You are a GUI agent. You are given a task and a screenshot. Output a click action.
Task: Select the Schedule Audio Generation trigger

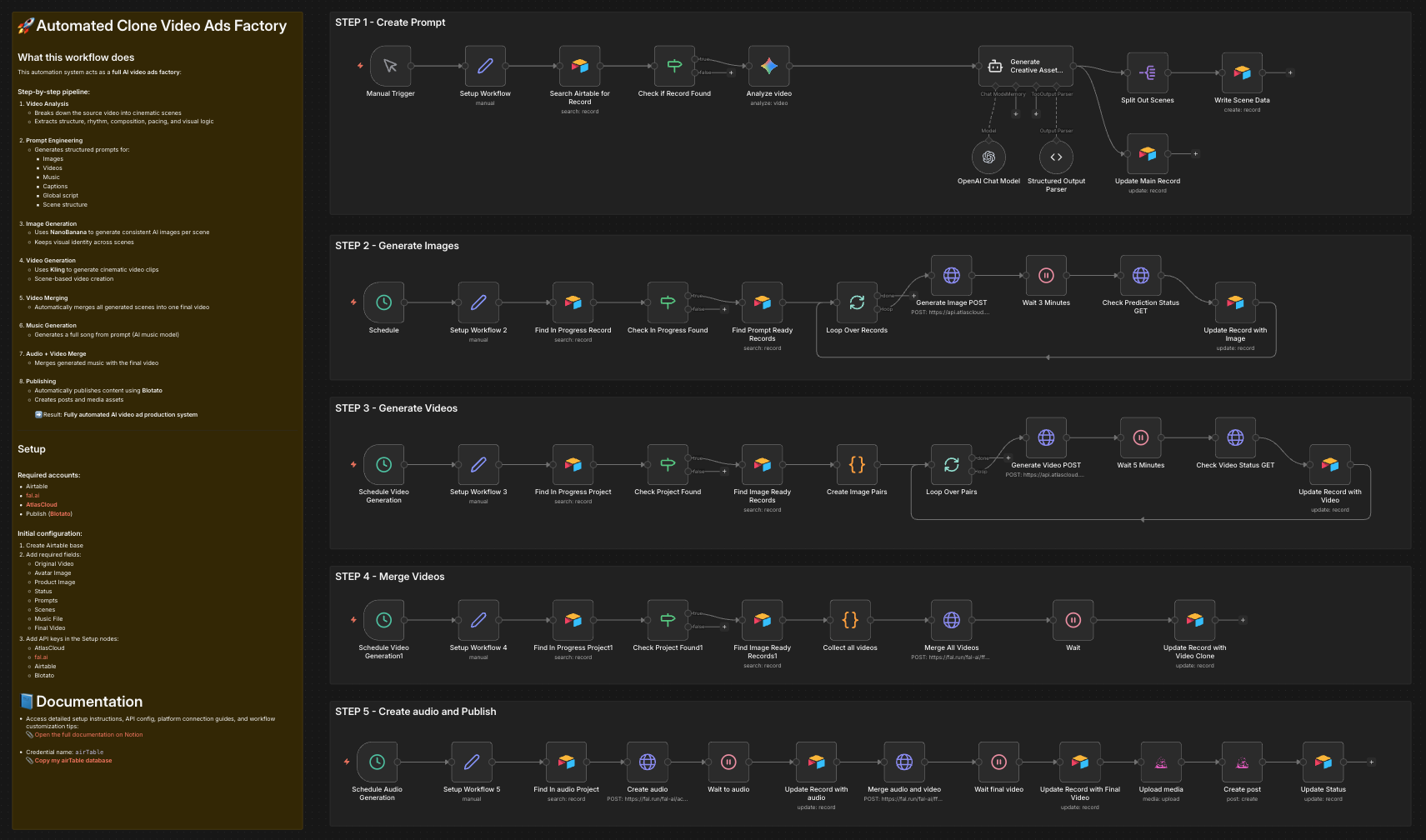coord(376,762)
